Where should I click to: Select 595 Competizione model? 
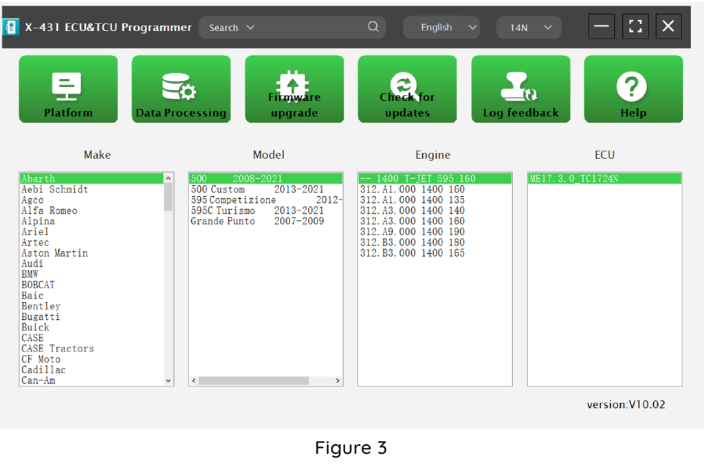[232, 200]
